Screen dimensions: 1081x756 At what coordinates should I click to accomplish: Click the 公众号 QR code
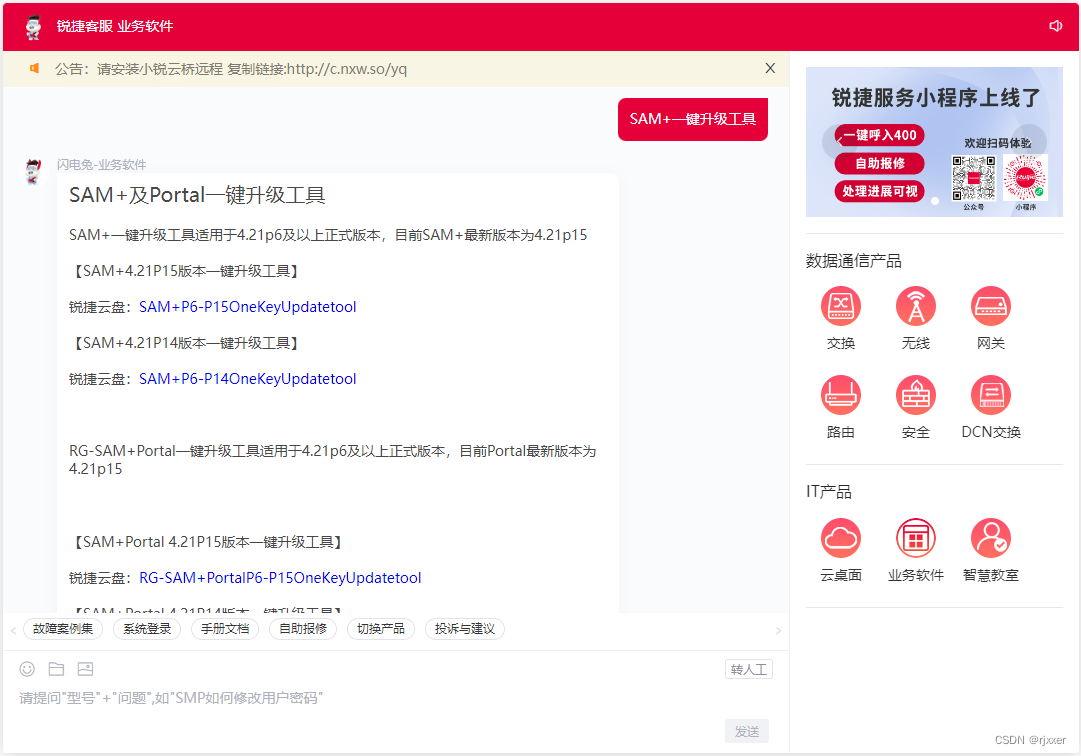click(x=973, y=178)
